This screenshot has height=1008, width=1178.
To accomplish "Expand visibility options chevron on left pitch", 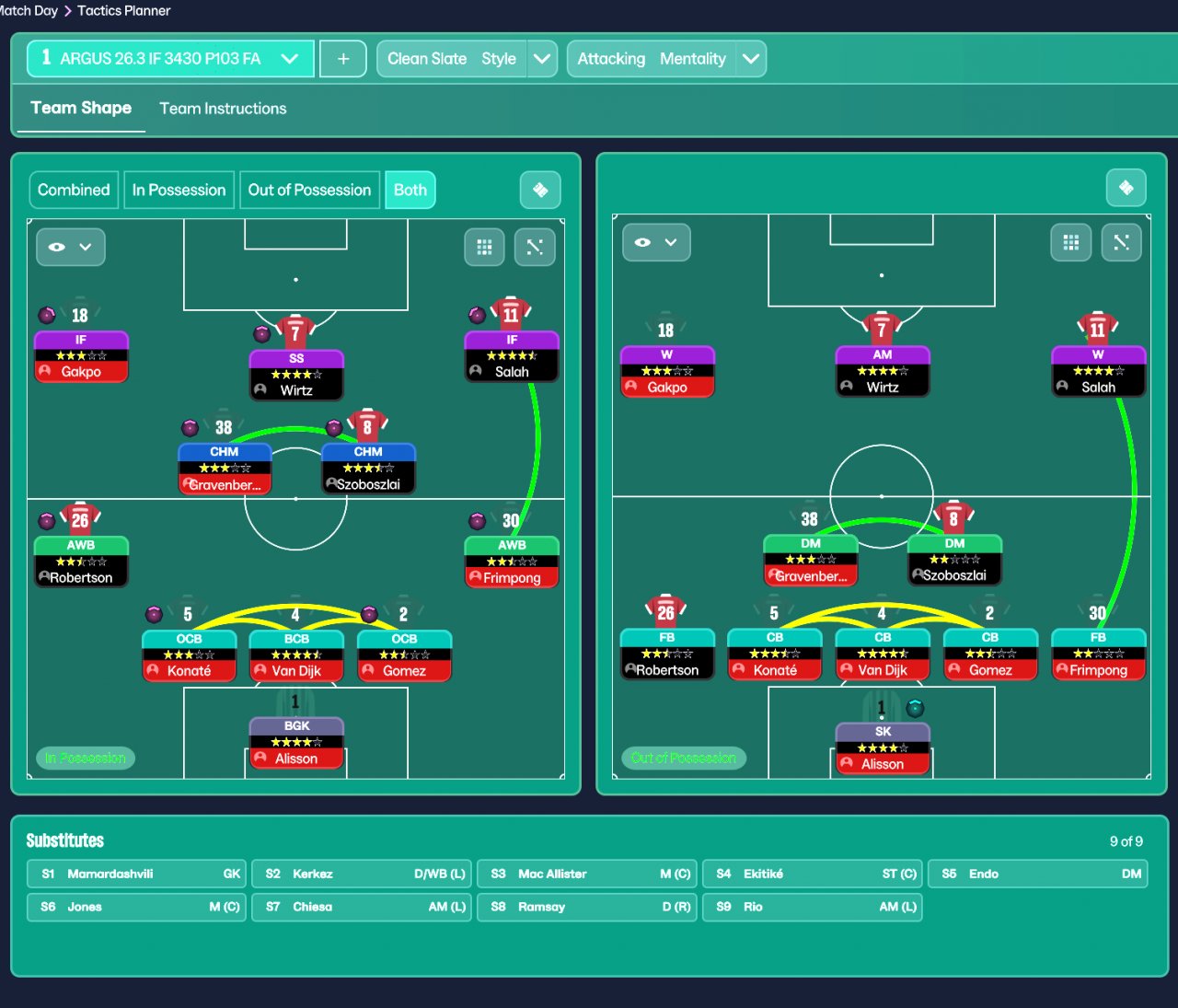I will (x=86, y=247).
